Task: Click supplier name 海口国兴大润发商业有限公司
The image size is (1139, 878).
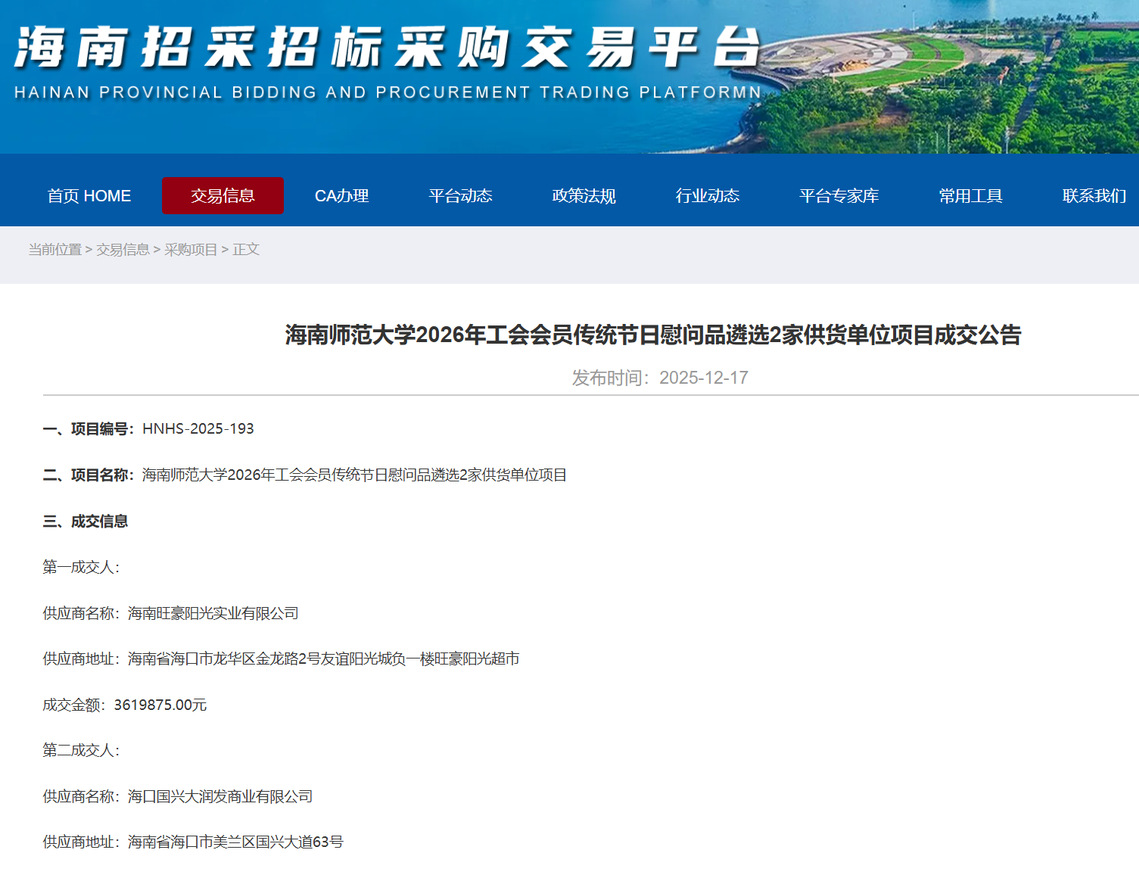Action: pos(220,797)
